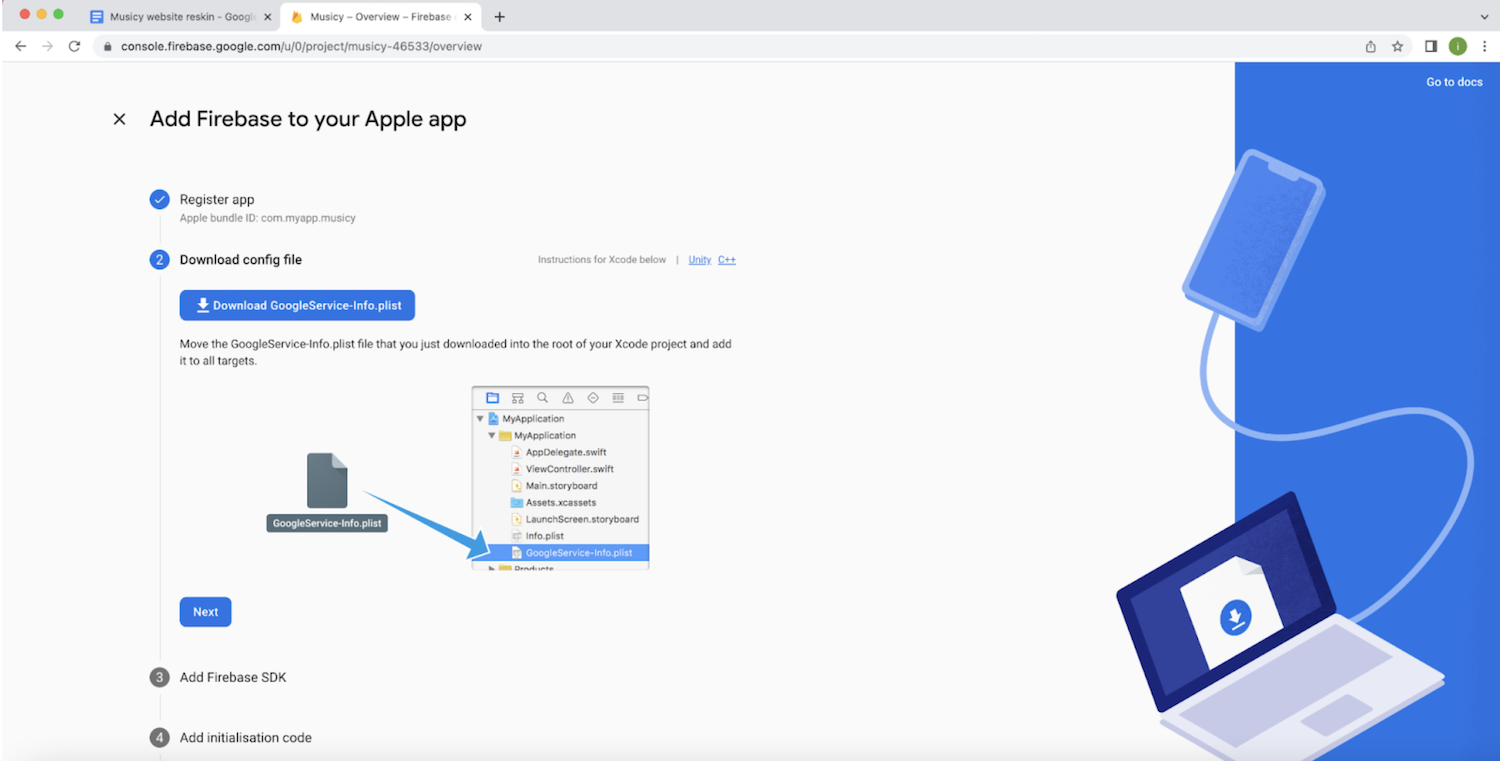This screenshot has height=761, width=1500.
Task: Open Go to docs link
Action: point(1454,82)
